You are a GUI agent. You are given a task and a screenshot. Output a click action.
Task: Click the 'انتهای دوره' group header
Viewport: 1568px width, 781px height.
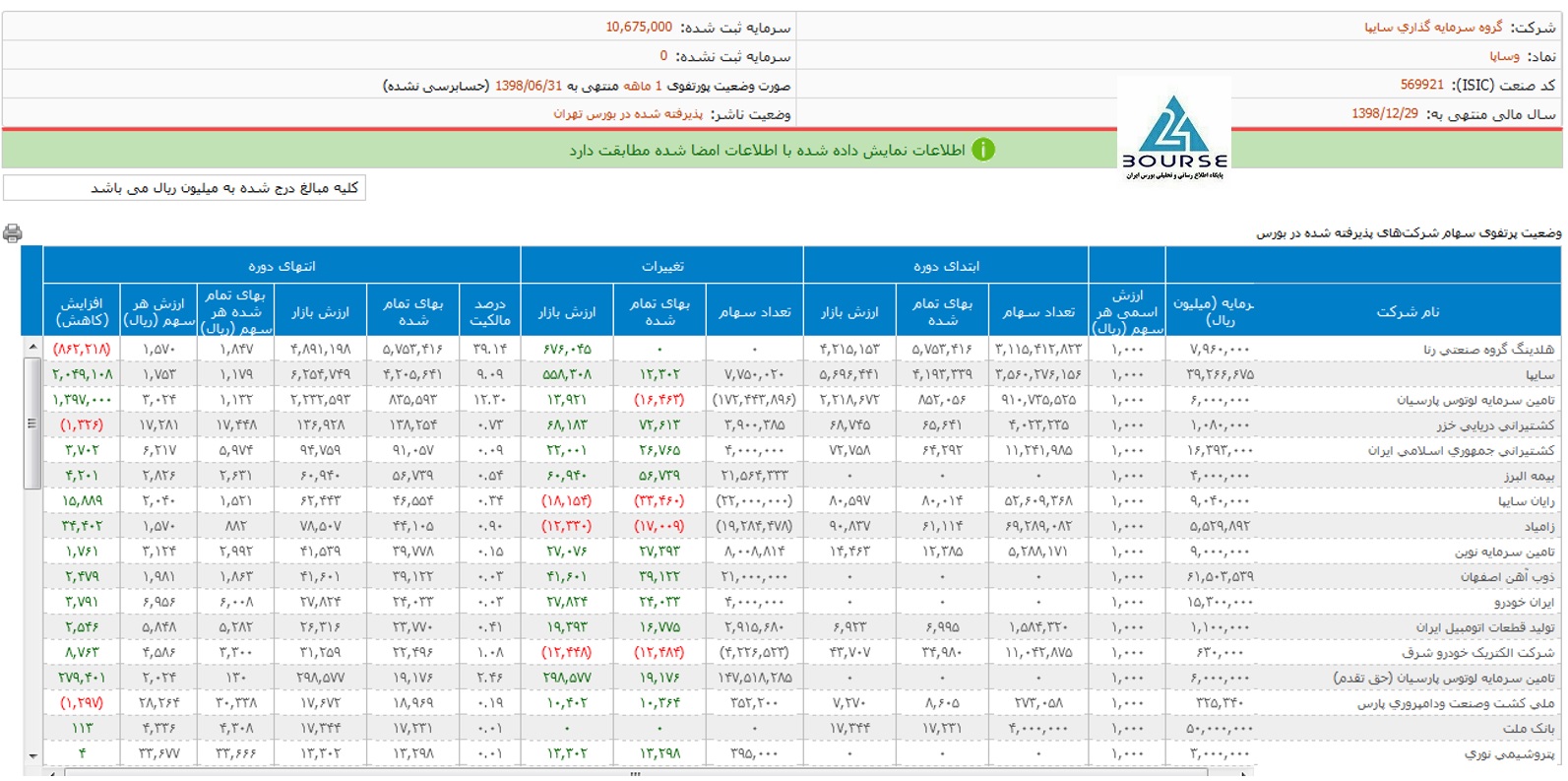click(282, 266)
